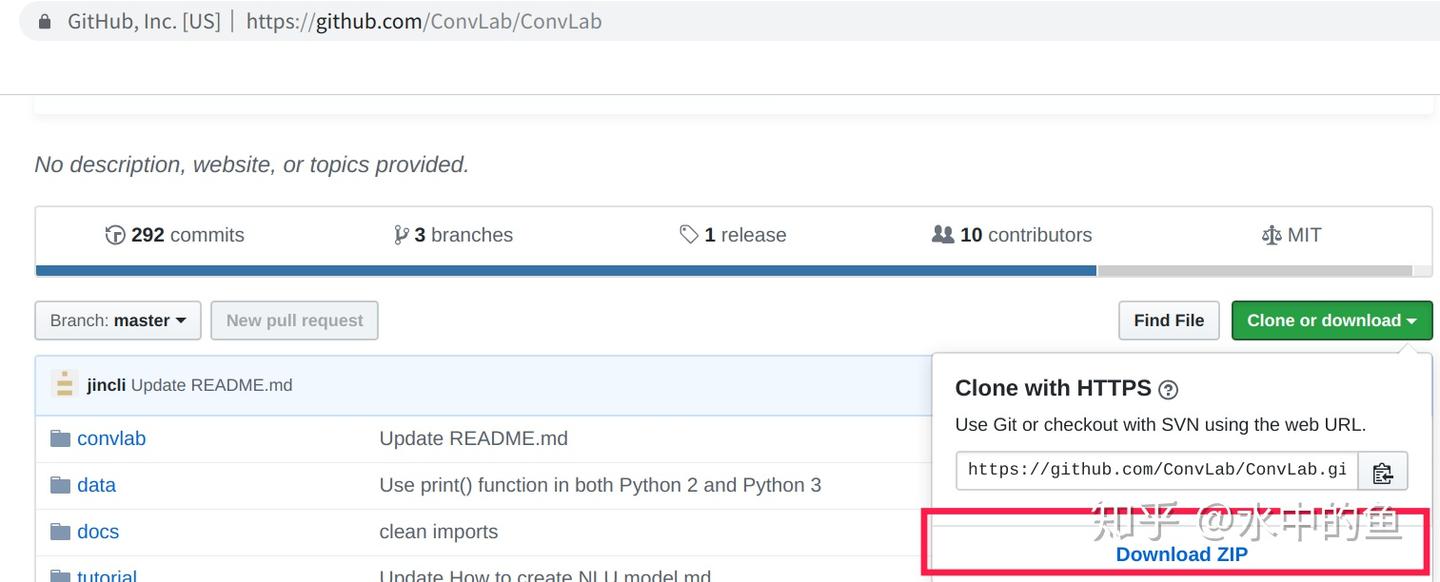The width and height of the screenshot is (1440, 582).
Task: Click the Find File button
Action: [1169, 321]
